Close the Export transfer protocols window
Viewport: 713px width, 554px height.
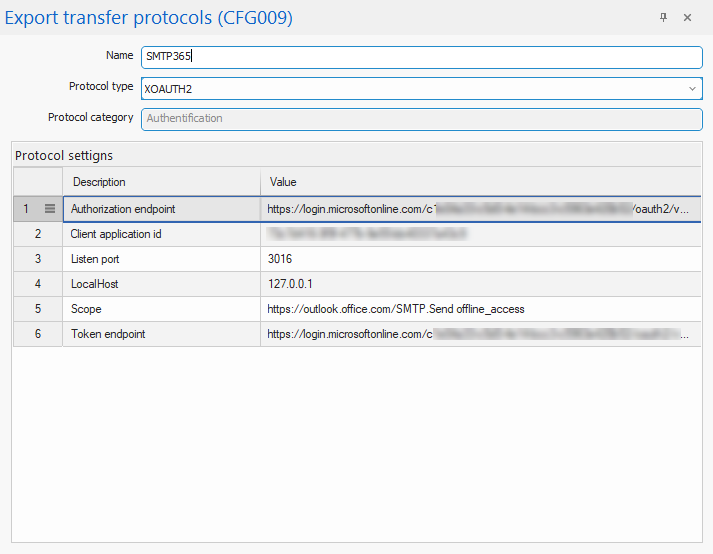[687, 18]
